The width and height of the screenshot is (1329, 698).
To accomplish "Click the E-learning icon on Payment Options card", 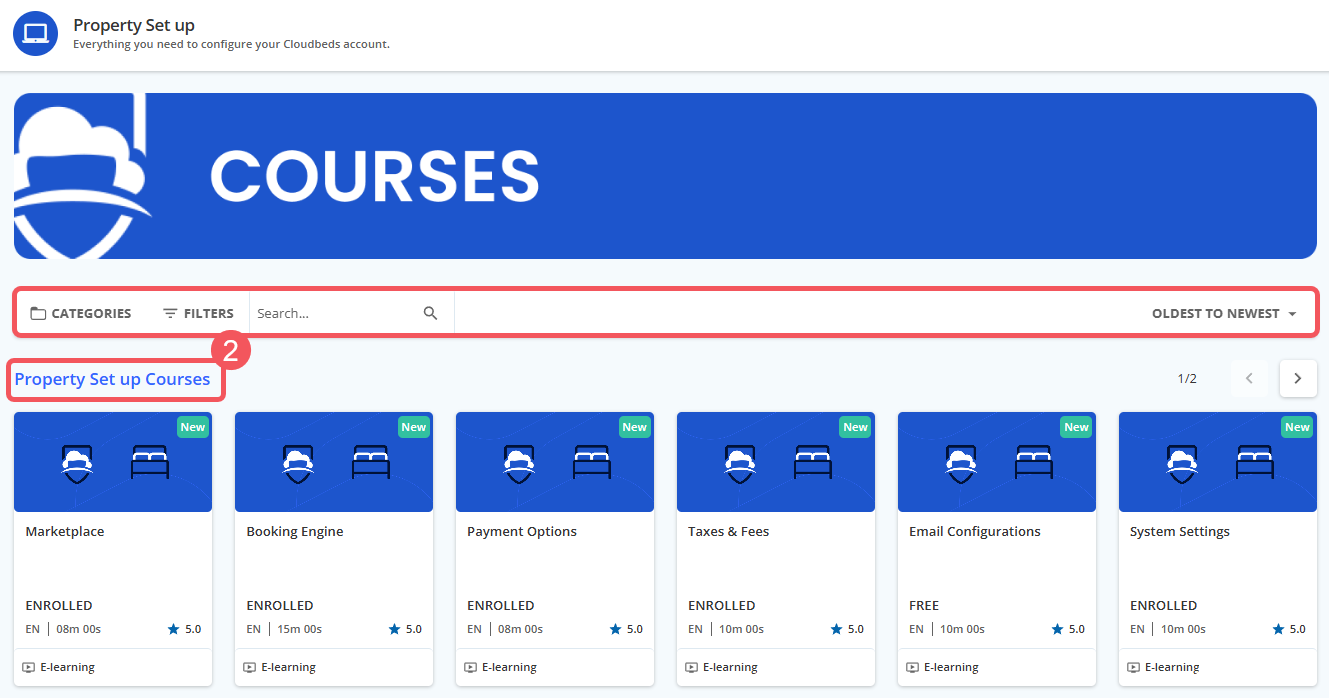I will (471, 667).
